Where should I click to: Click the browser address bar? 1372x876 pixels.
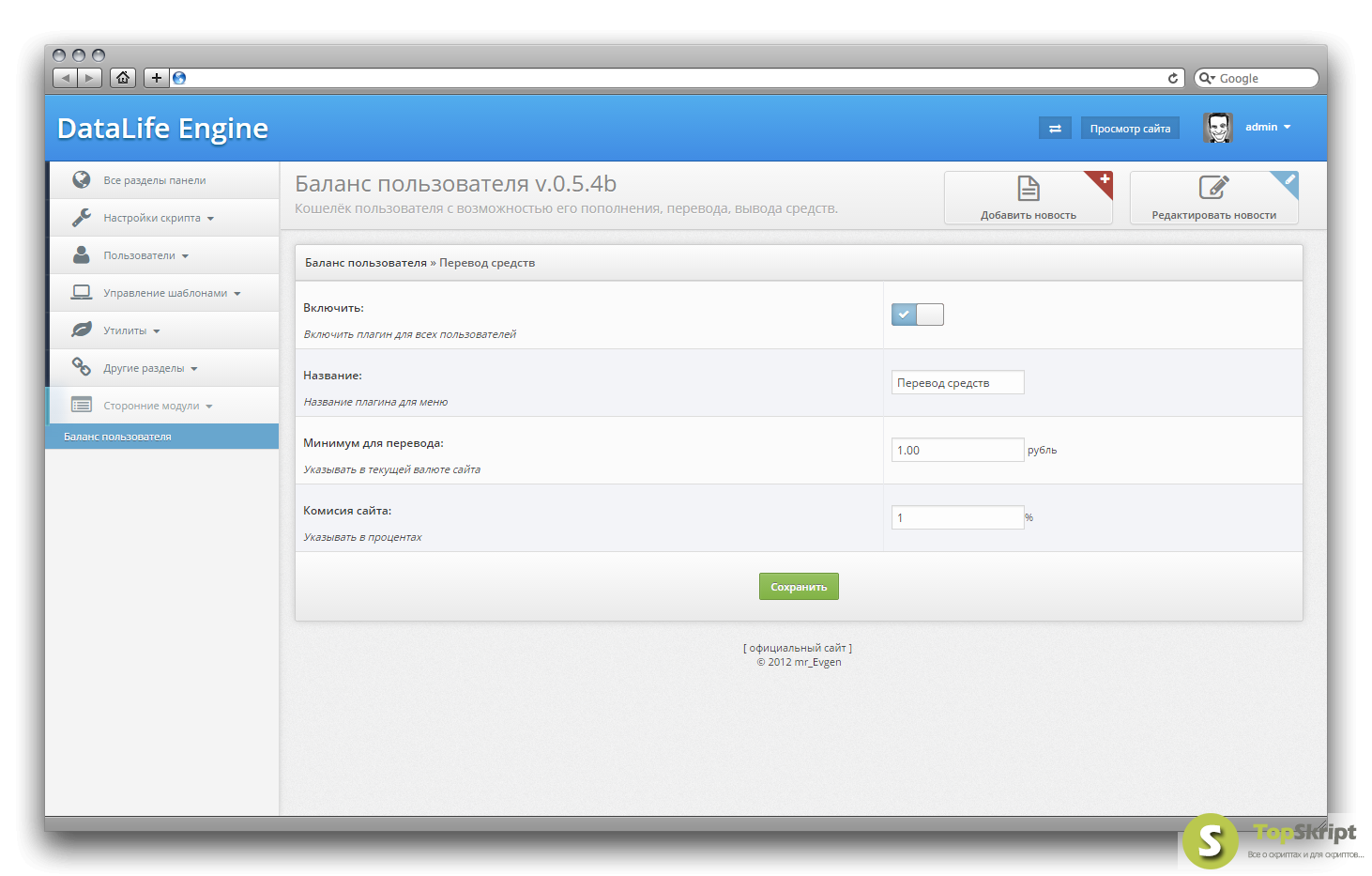678,78
